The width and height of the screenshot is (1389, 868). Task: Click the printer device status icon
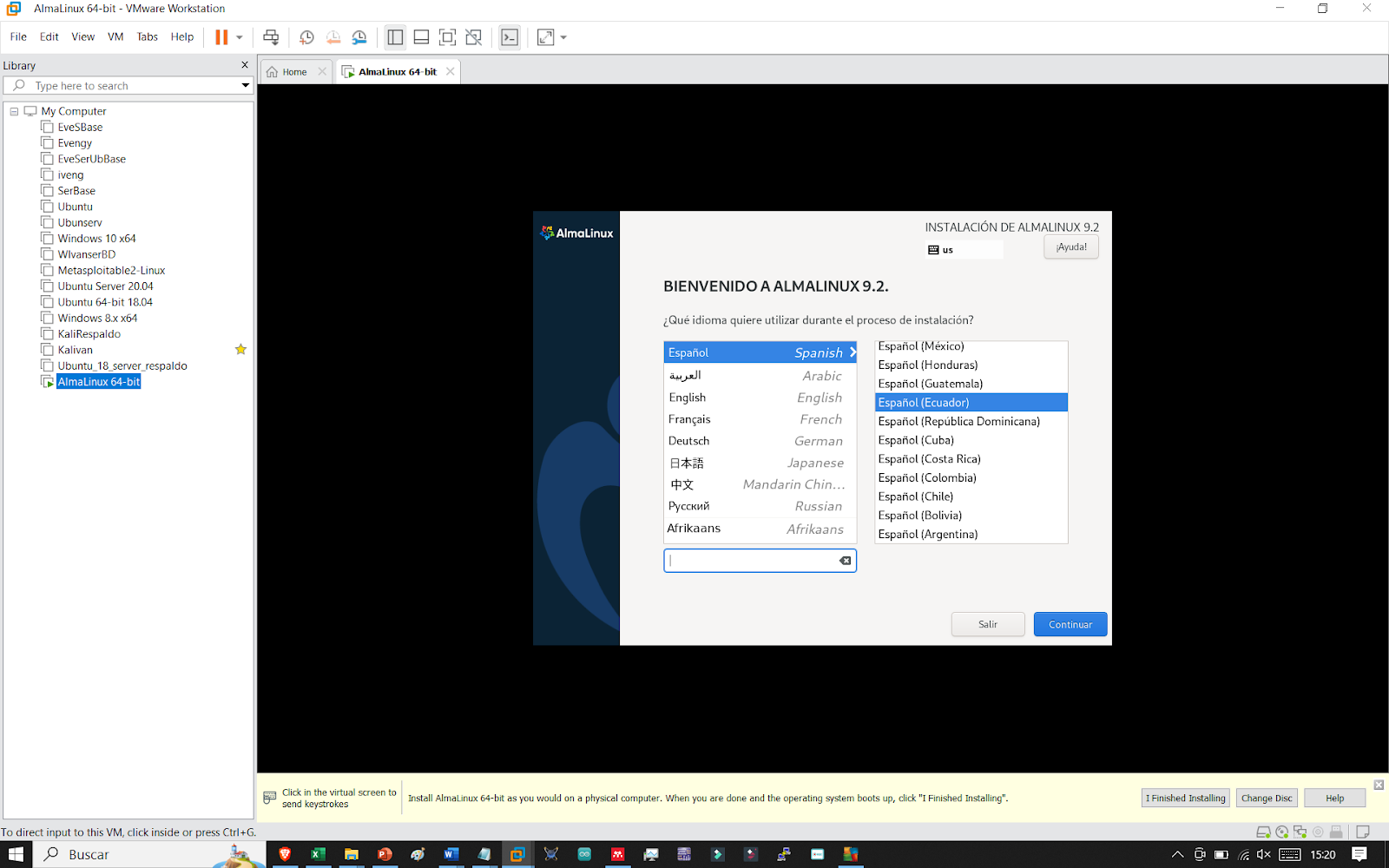(x=1336, y=832)
